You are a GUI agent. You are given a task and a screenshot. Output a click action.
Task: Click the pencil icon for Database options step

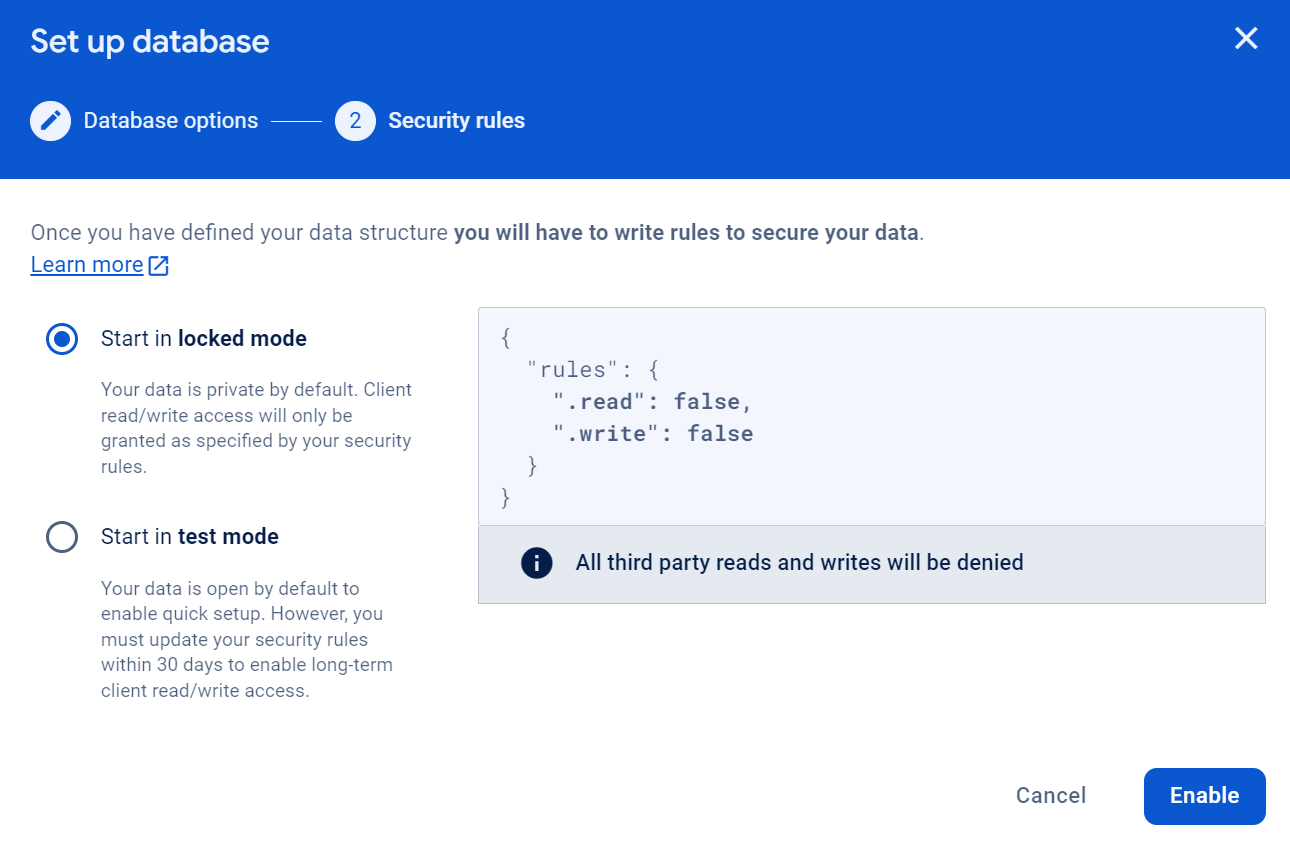point(50,120)
